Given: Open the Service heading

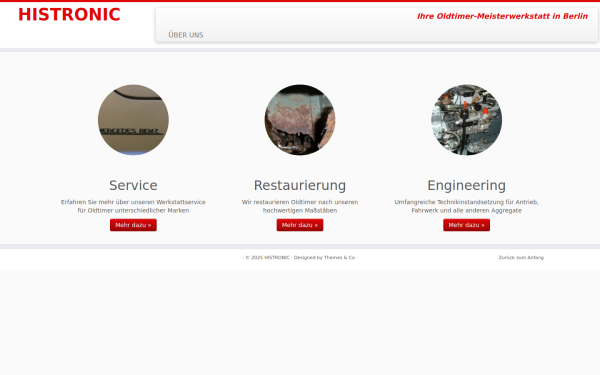Looking at the screenshot, I should (x=133, y=185).
